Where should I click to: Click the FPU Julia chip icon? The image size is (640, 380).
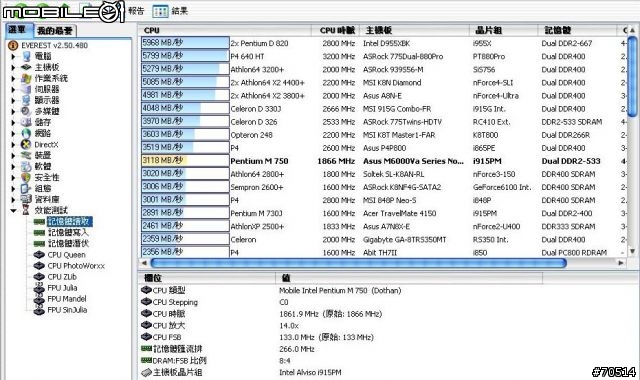tap(39, 288)
